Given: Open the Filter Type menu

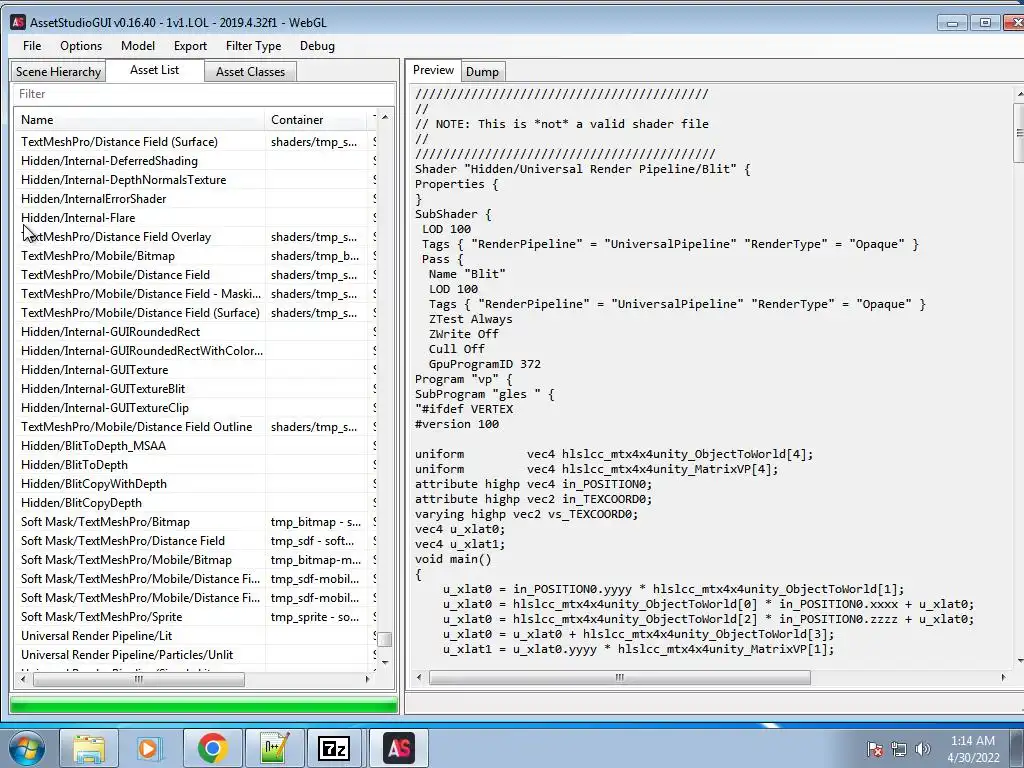Looking at the screenshot, I should [253, 46].
